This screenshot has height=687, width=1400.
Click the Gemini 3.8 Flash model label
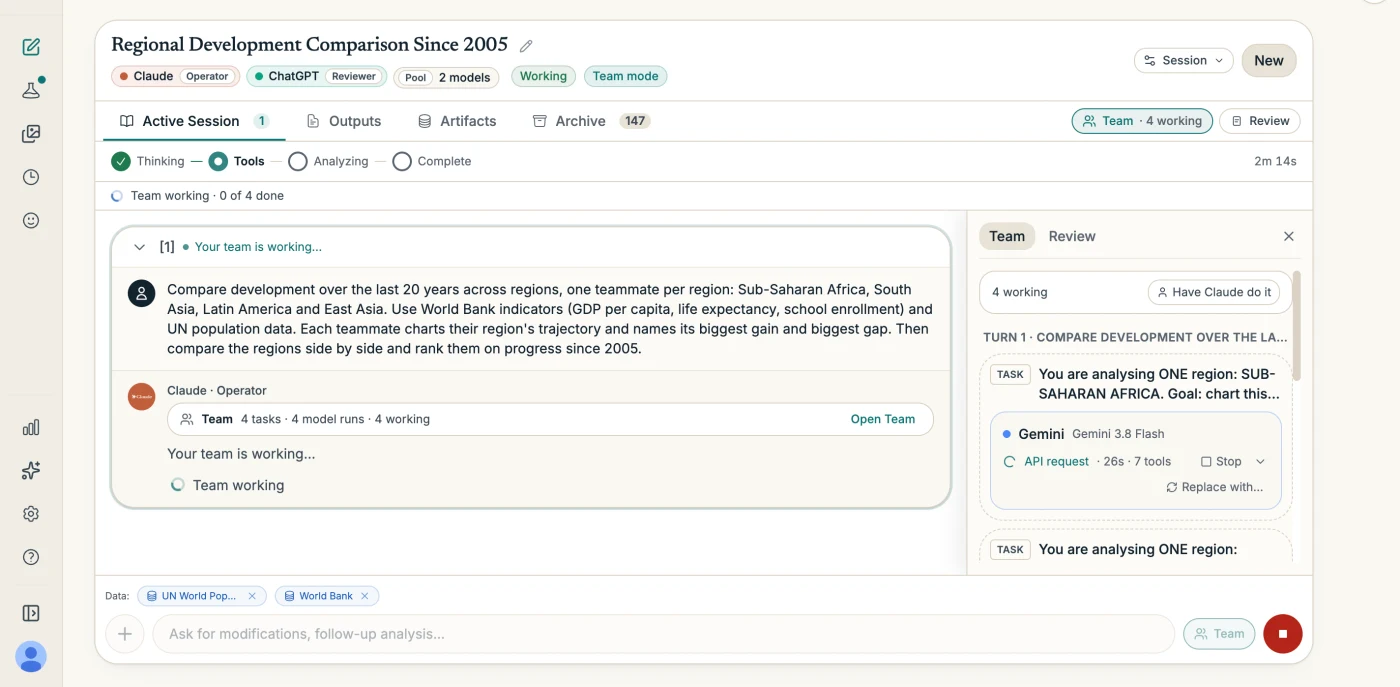coord(1118,434)
